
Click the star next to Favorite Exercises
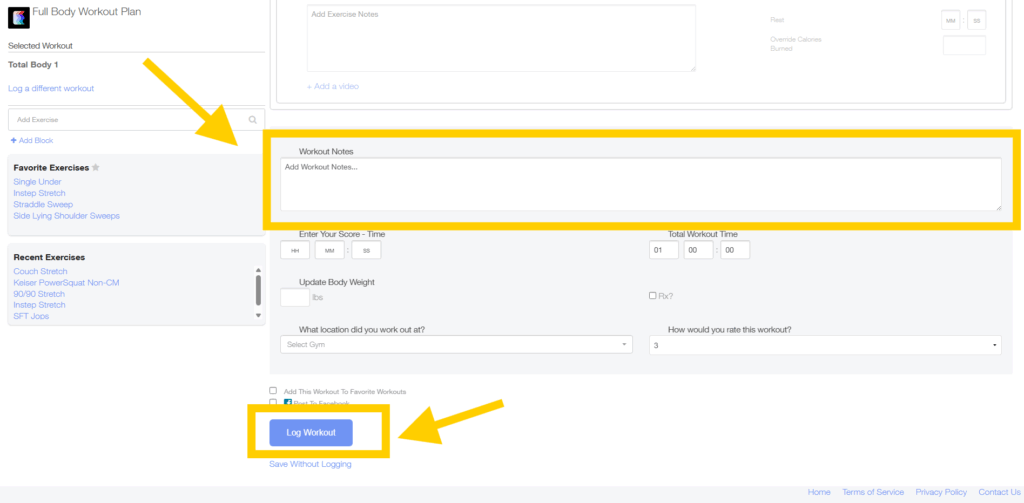click(x=96, y=167)
